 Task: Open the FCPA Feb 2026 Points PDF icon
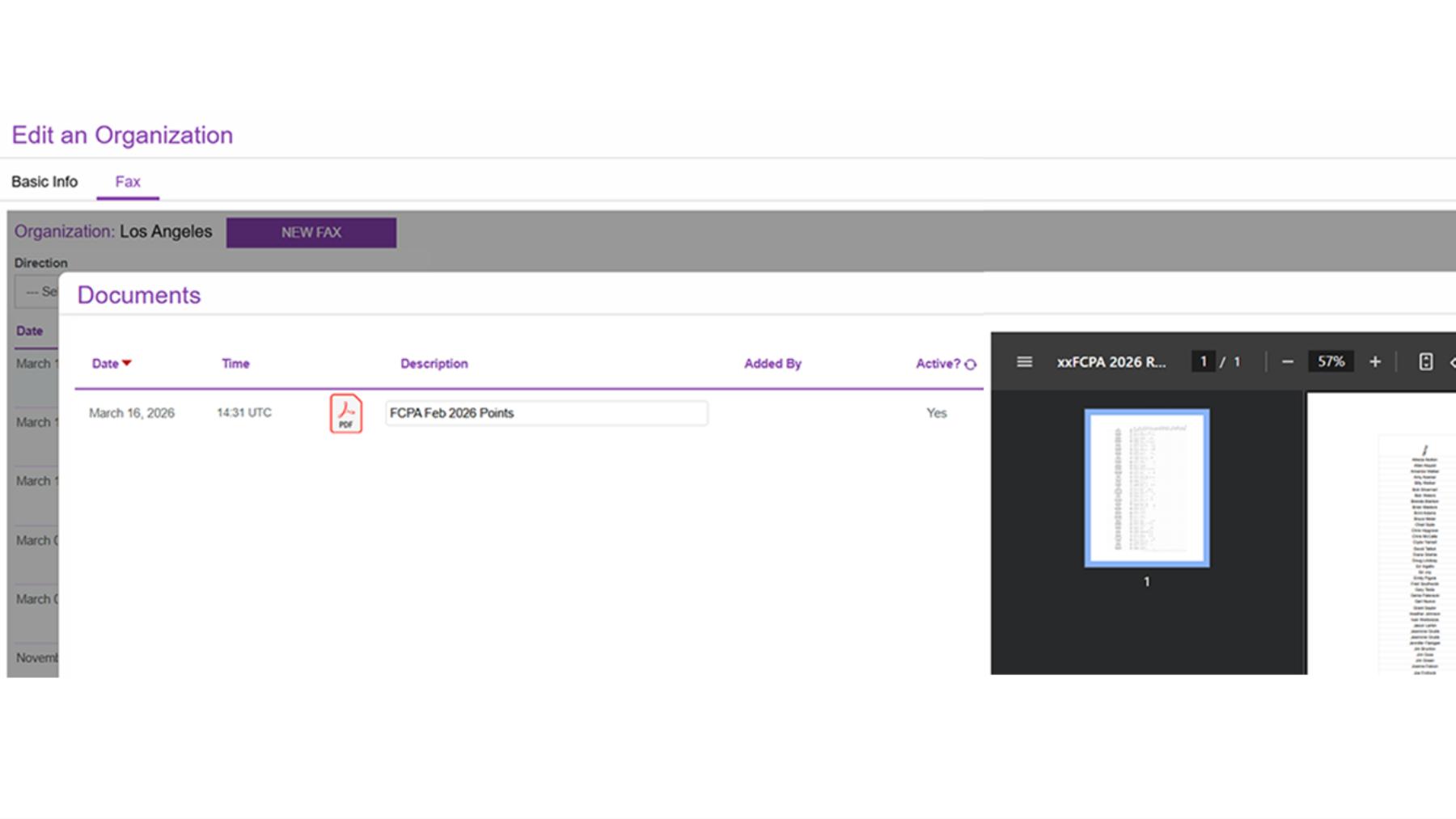point(345,413)
